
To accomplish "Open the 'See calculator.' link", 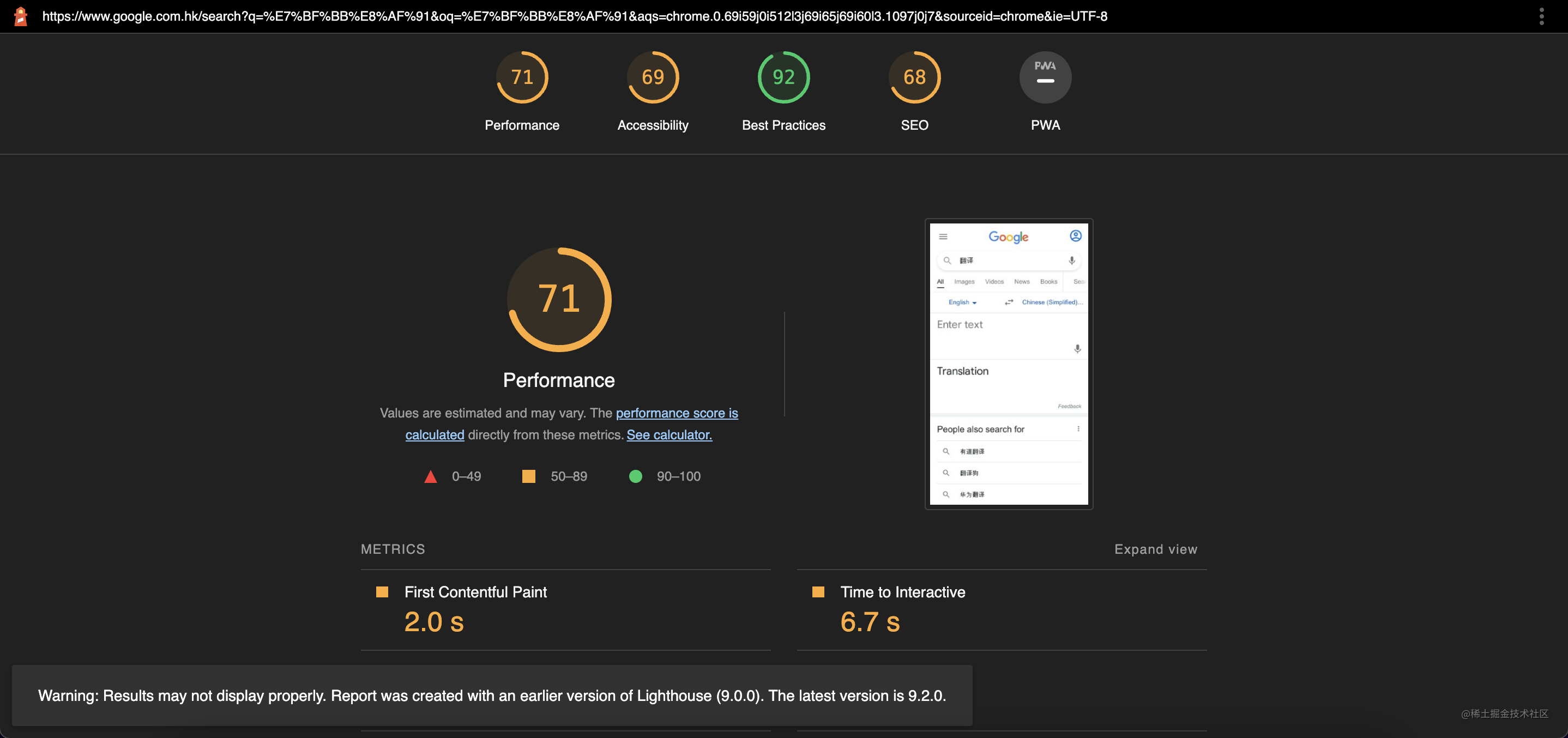I will click(669, 435).
